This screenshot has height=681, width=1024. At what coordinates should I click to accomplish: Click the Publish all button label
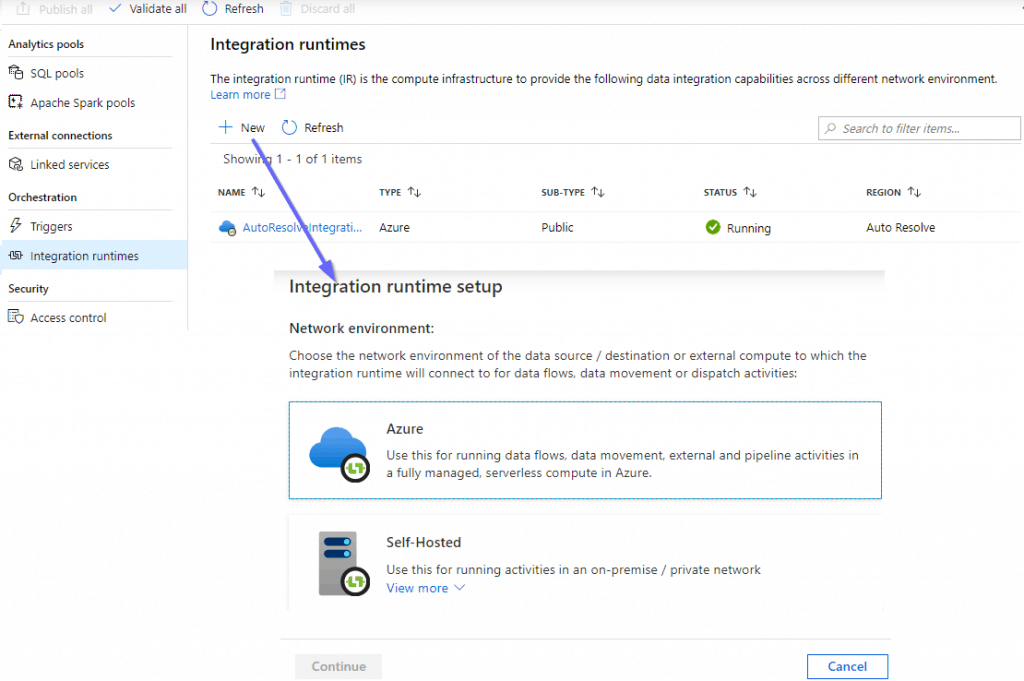(x=65, y=9)
